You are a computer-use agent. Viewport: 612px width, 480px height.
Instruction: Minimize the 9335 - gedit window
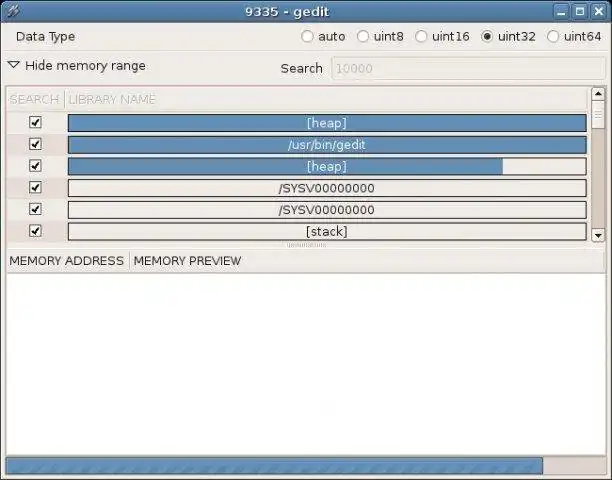point(561,11)
